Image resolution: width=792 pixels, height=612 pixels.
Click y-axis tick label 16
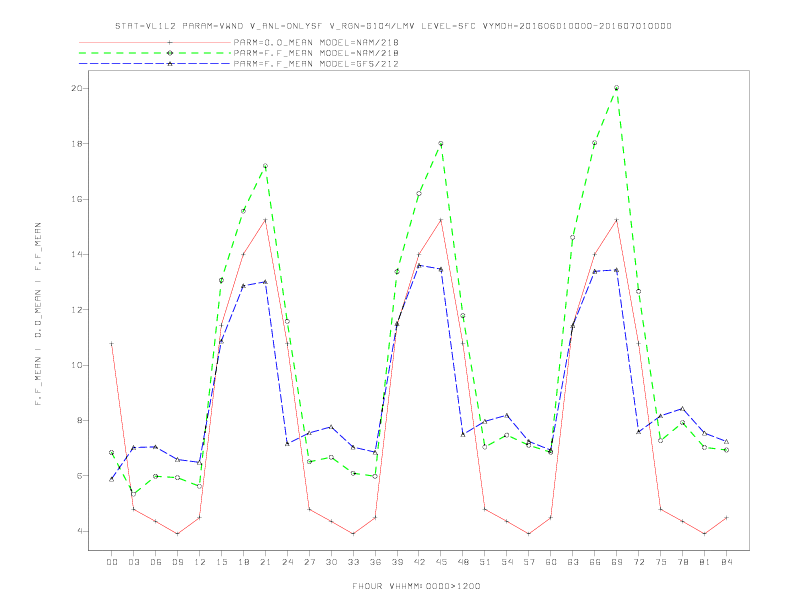[76, 199]
